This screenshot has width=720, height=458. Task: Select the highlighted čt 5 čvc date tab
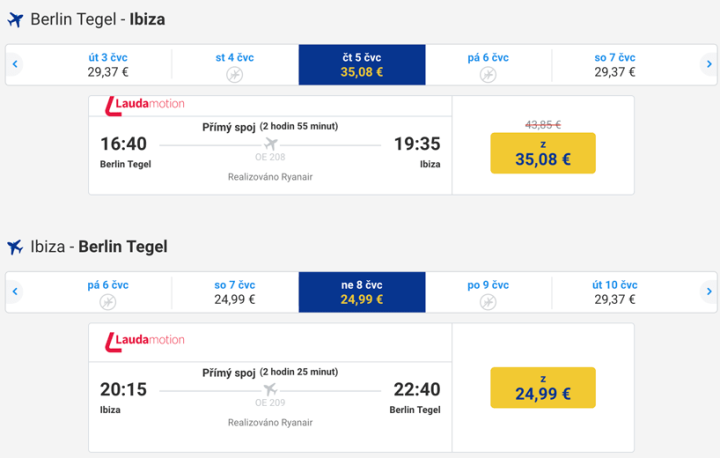(361, 65)
